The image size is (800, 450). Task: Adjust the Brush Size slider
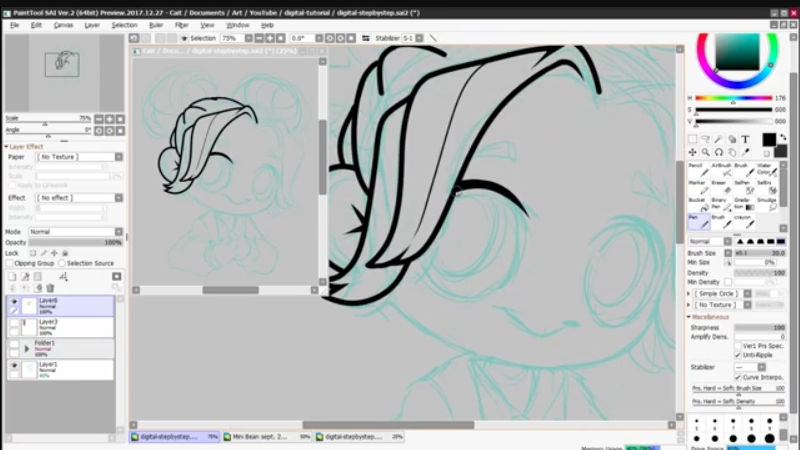point(759,253)
